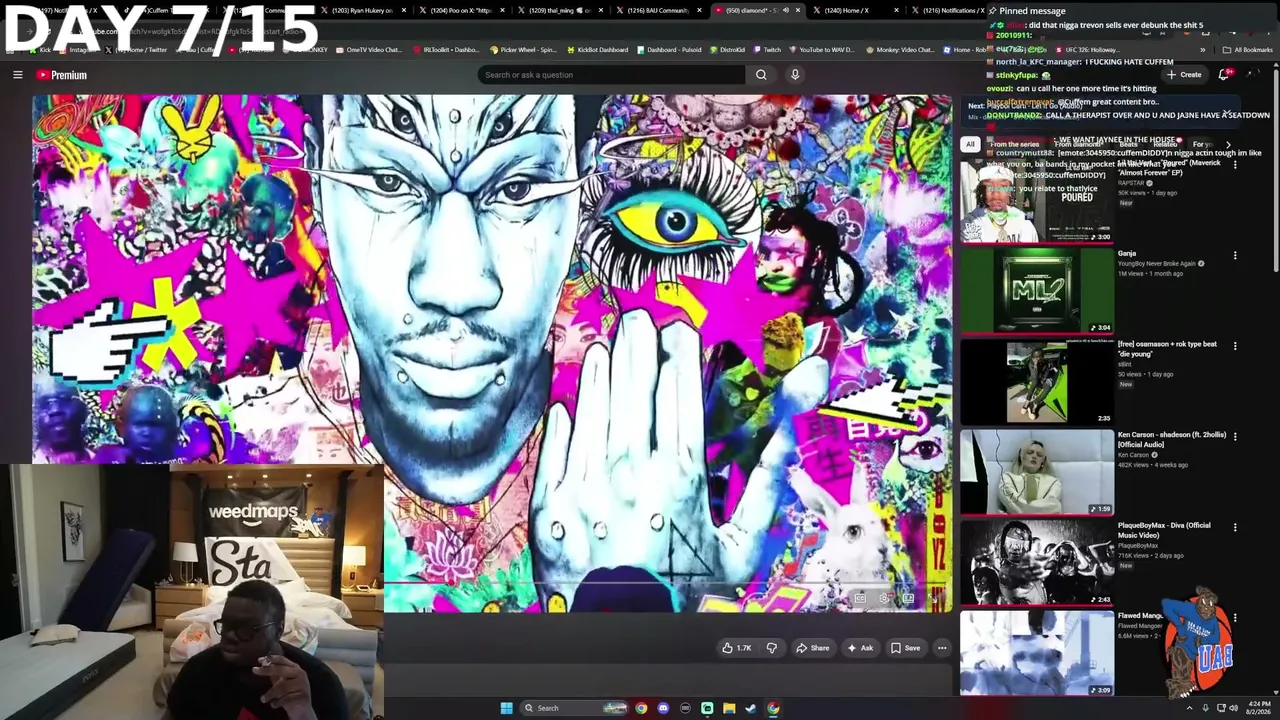This screenshot has width=1280, height=720.
Task: Click the search magnifier button
Action: click(x=761, y=75)
